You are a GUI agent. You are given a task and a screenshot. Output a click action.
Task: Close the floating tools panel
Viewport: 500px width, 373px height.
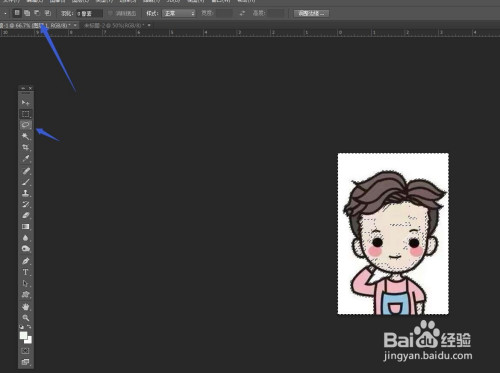click(x=30, y=88)
